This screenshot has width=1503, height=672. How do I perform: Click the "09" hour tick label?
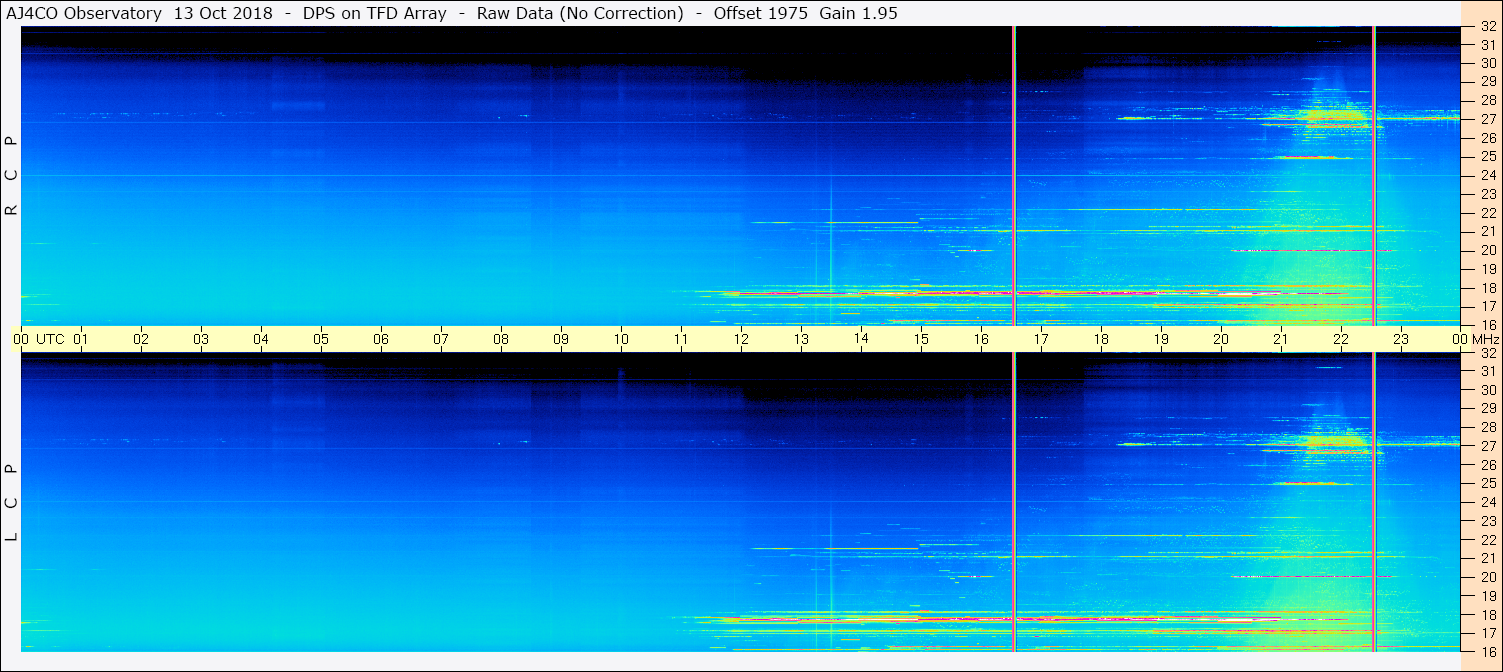(561, 339)
